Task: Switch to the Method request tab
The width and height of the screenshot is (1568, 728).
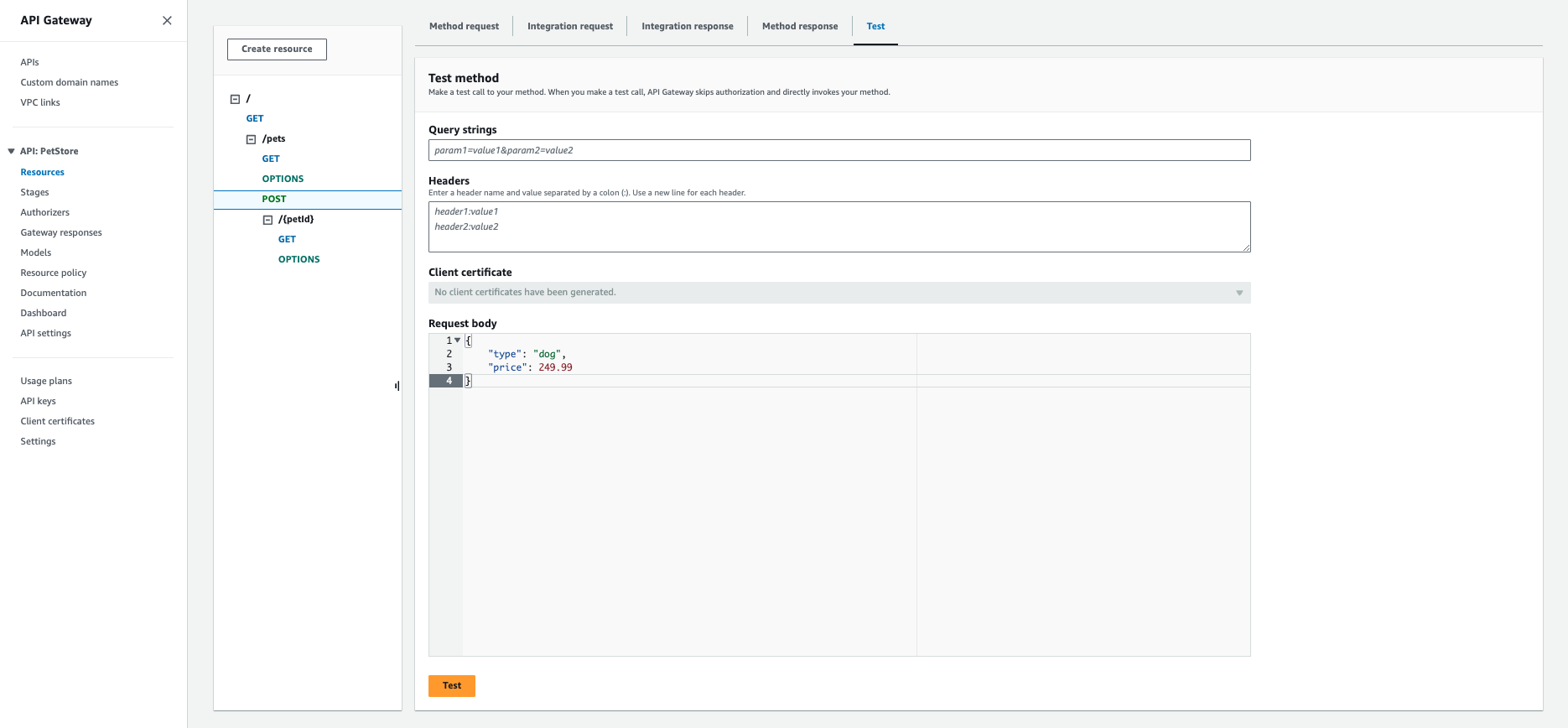Action: [x=464, y=27]
